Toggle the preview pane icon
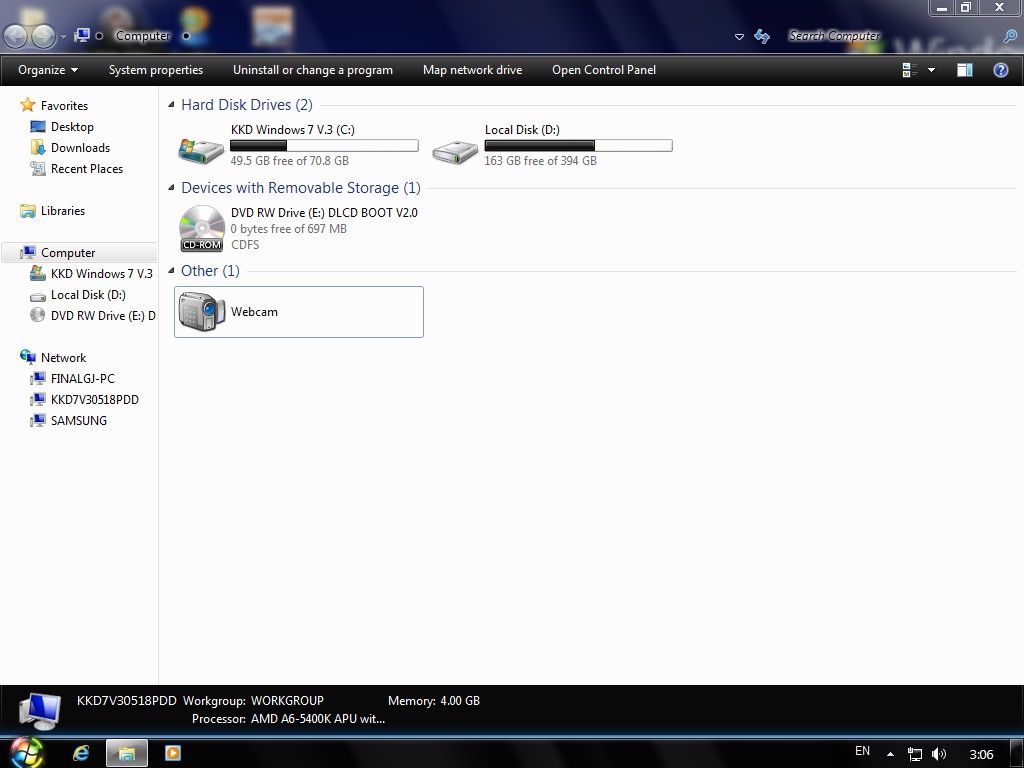 pos(965,70)
